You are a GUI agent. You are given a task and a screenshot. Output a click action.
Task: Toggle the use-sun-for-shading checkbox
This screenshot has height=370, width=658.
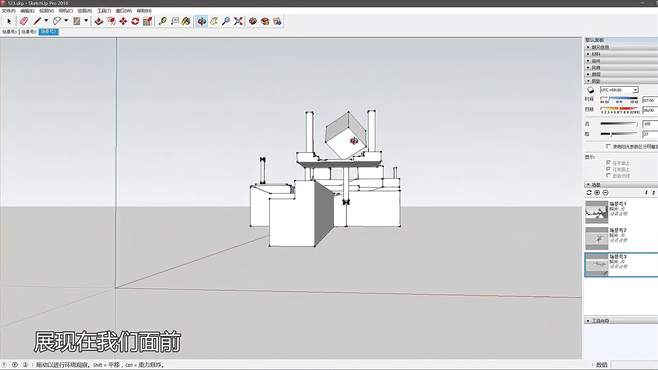[x=608, y=146]
